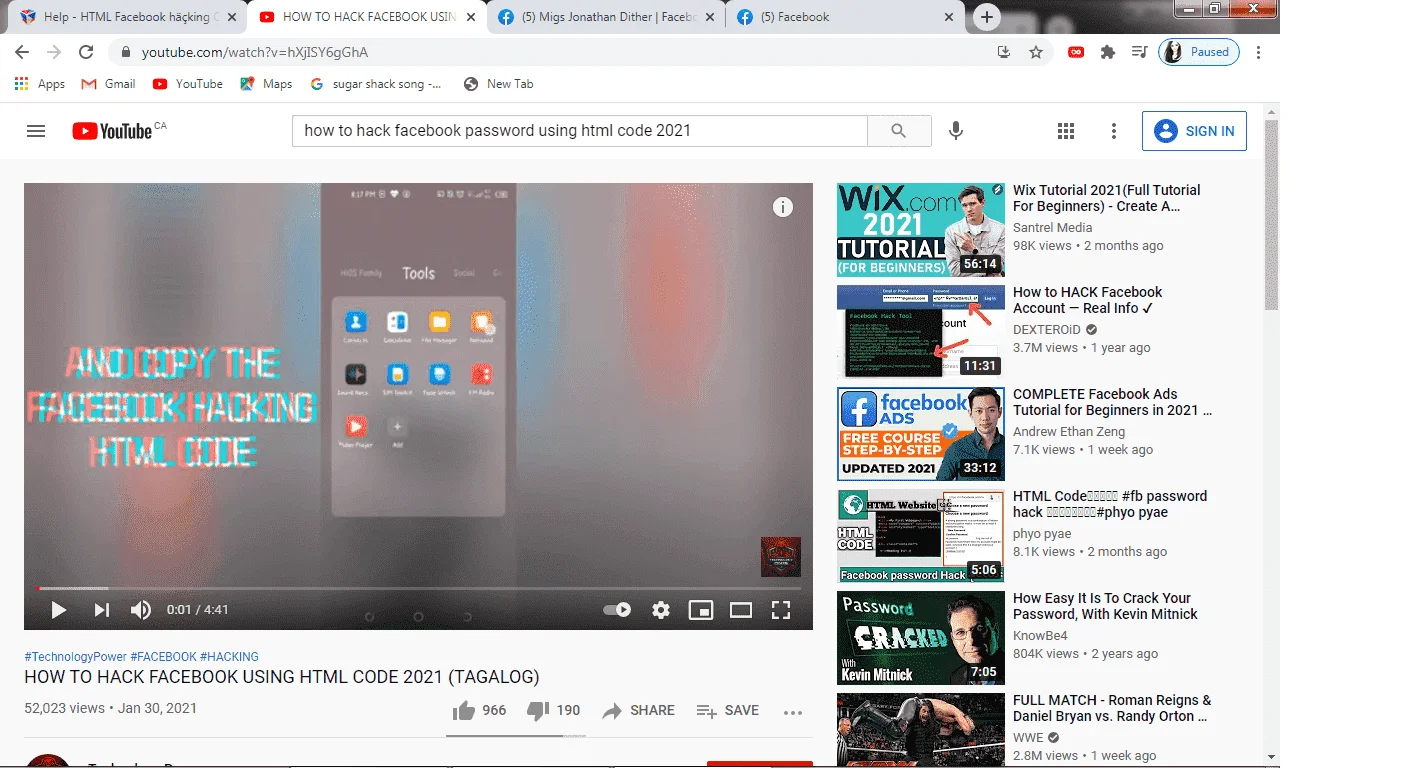1416x768 pixels.
Task: Open the Chrome extensions puzzle icon
Action: pyautogui.click(x=1108, y=52)
